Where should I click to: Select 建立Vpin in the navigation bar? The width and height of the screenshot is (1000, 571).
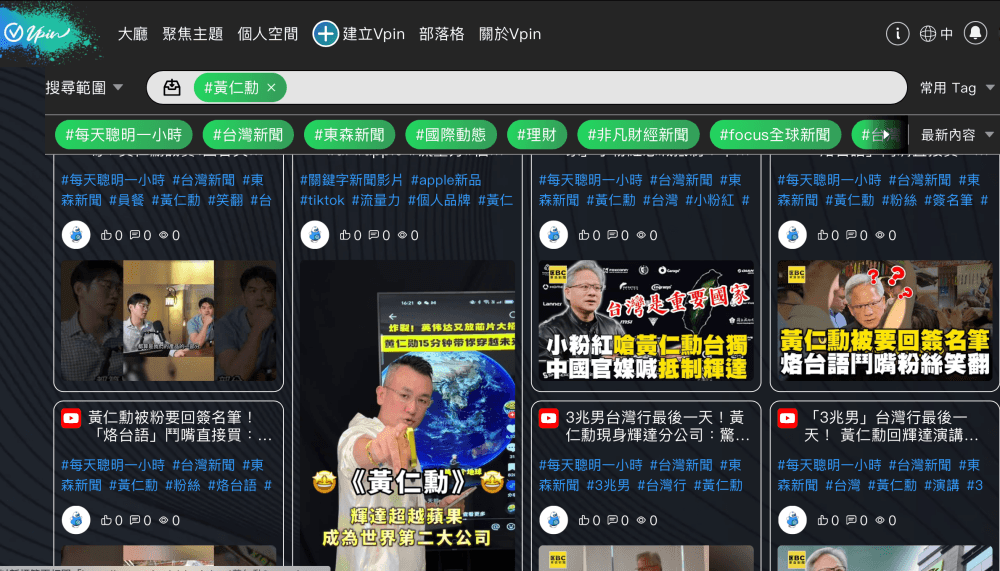(x=374, y=34)
